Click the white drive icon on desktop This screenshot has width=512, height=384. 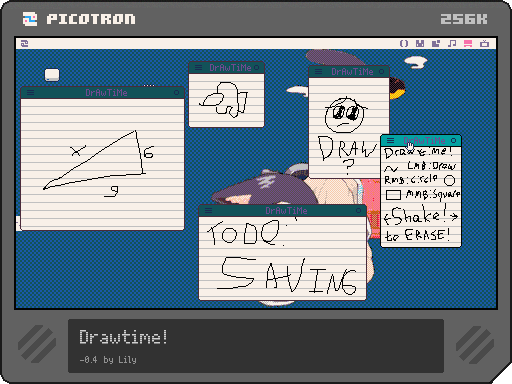click(x=52, y=75)
